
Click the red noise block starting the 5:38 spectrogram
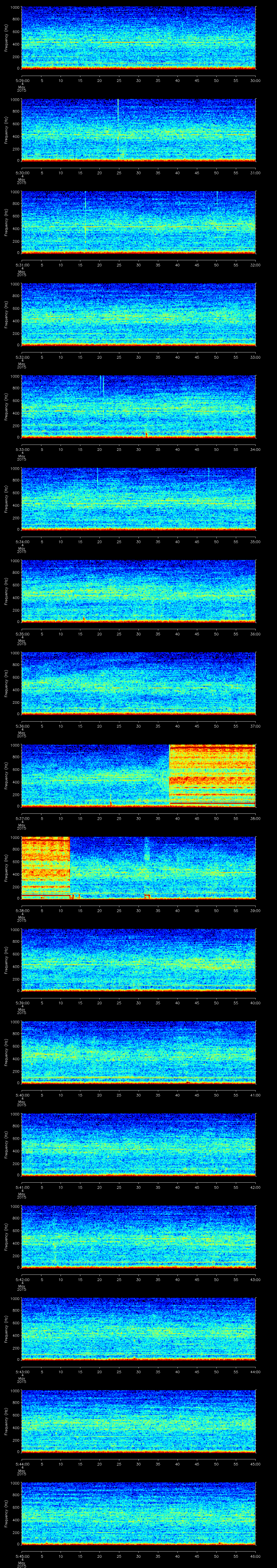point(46,867)
